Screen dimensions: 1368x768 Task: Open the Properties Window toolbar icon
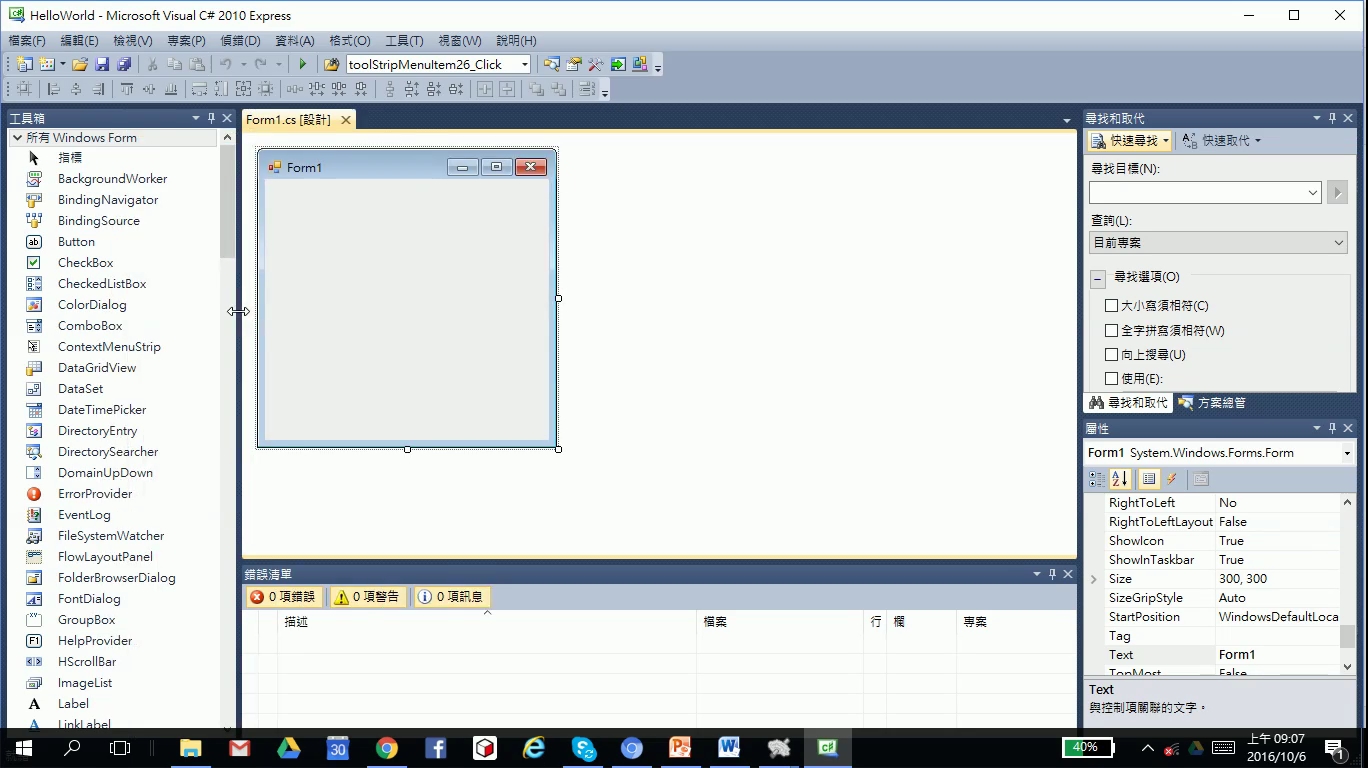click(574, 64)
